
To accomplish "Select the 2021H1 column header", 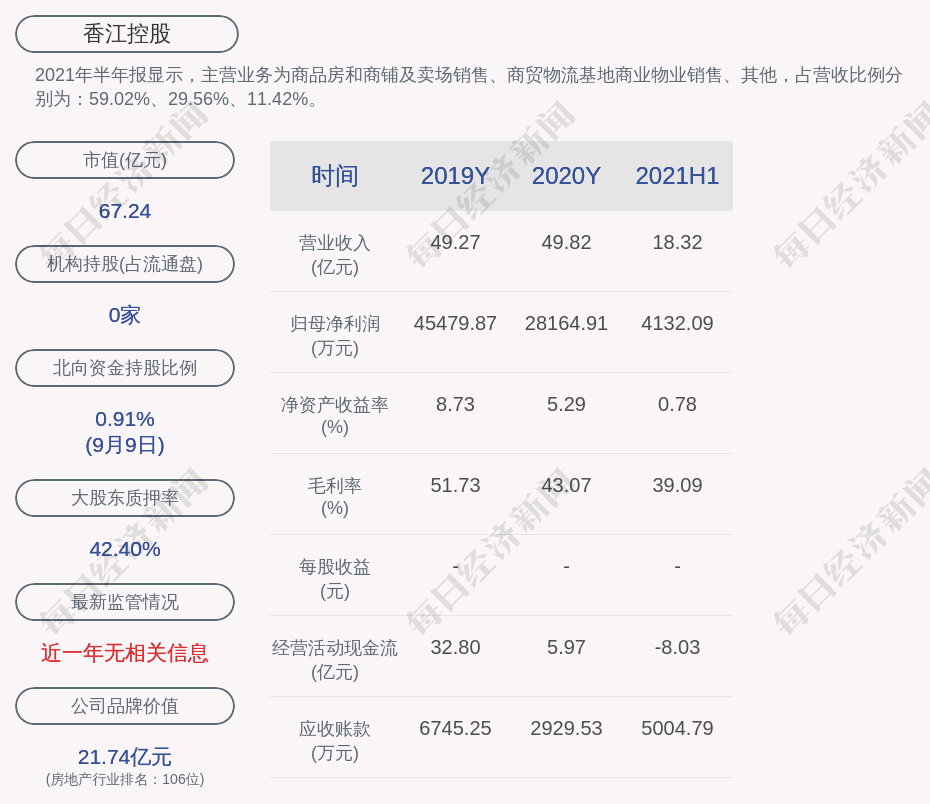I will click(x=677, y=176).
